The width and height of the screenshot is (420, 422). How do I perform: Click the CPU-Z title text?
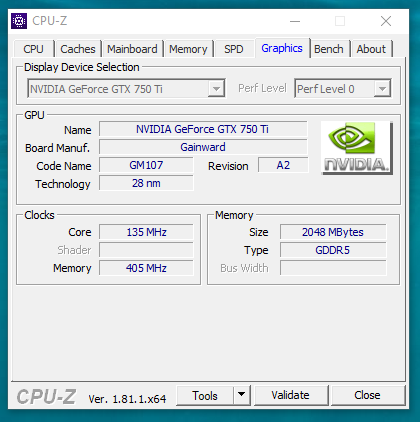tap(50, 21)
